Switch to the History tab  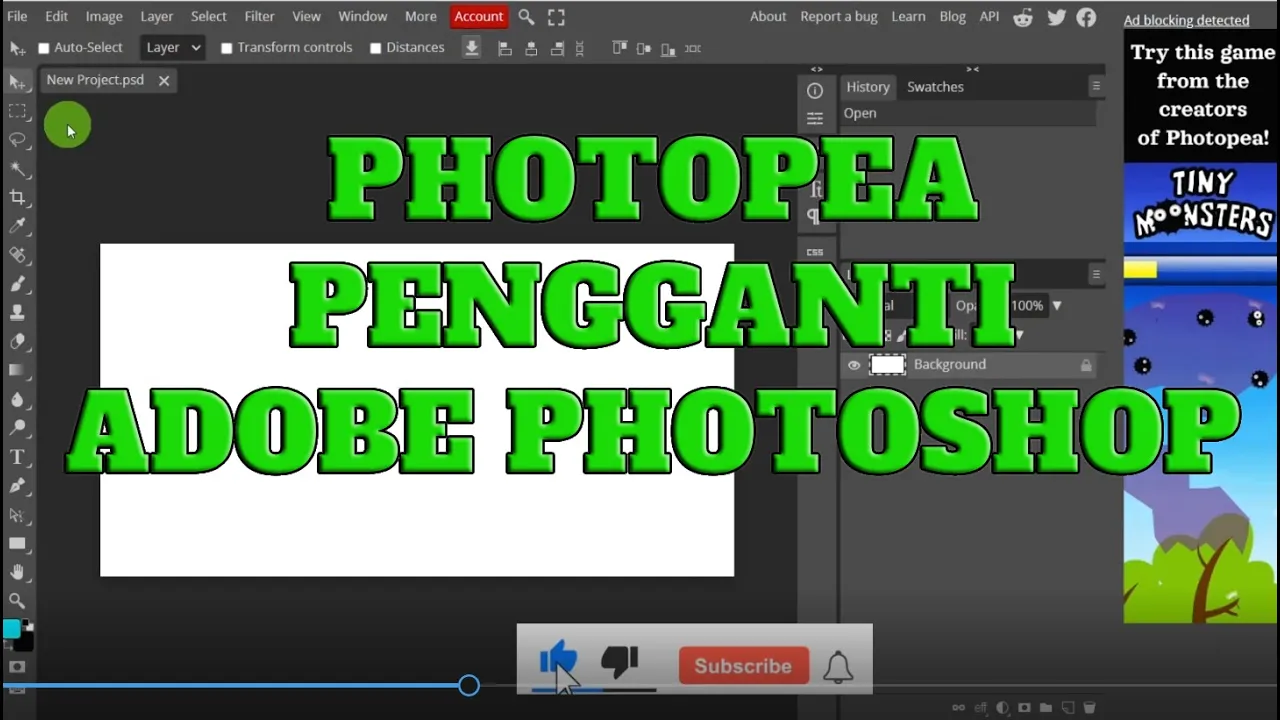click(x=868, y=87)
